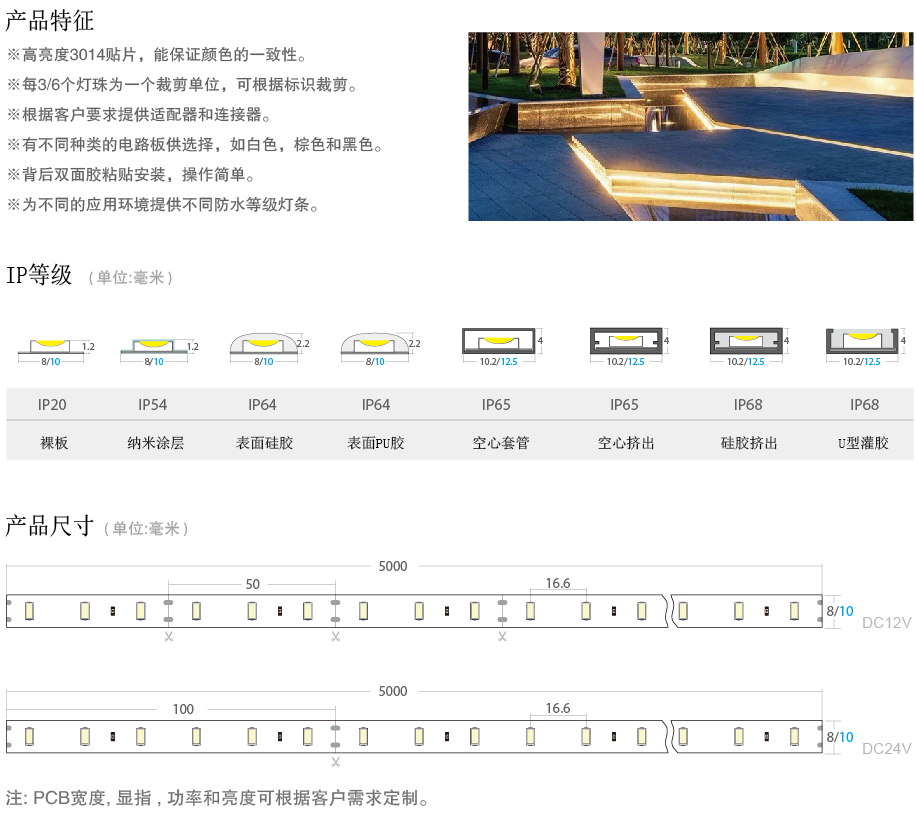Click the 50 dimension on DC12V strip
Viewport: 916px width, 815px height.
click(x=252, y=584)
